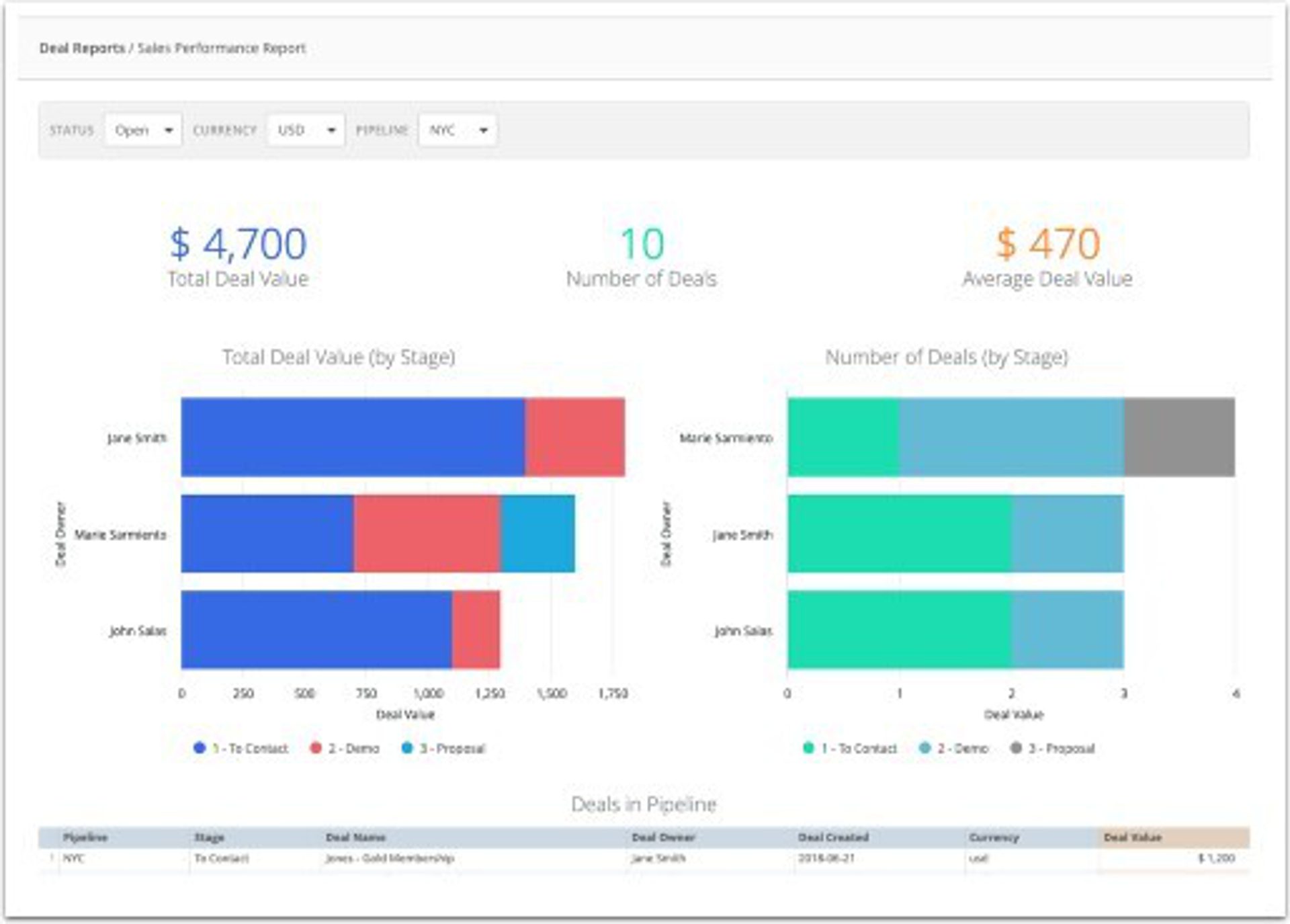1290x924 pixels.
Task: Toggle '3 - Proposal' gray legend item
Action: click(1053, 748)
